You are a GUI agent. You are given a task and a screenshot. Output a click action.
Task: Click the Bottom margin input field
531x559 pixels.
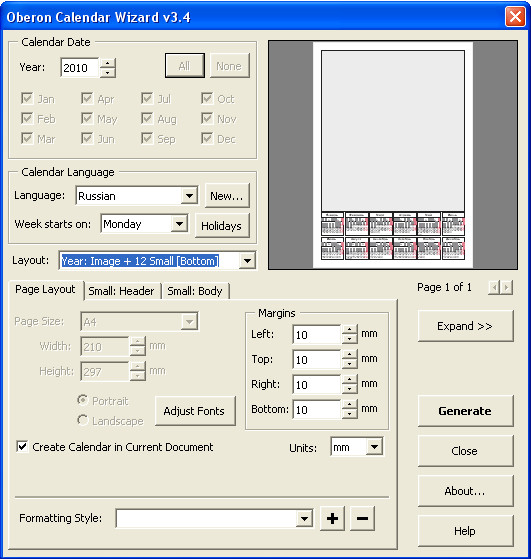pyautogui.click(x=317, y=409)
